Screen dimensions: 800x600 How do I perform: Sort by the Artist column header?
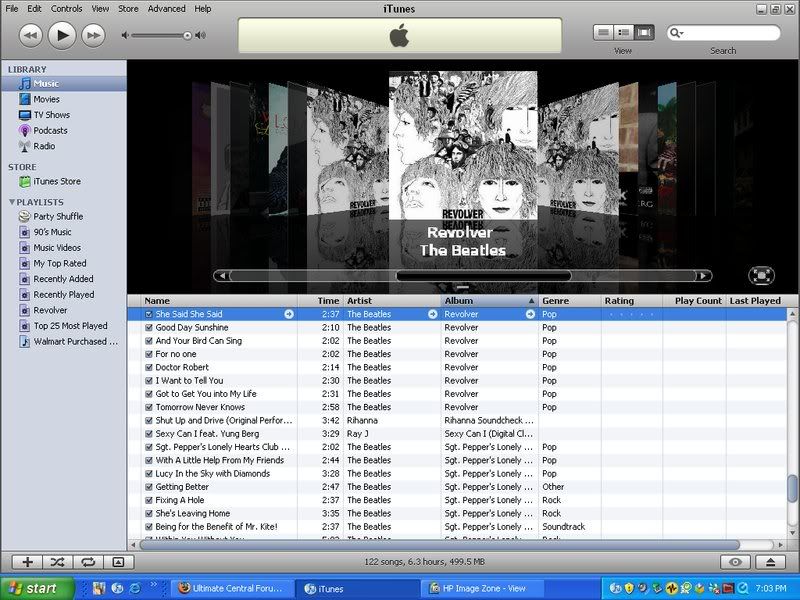tap(392, 301)
